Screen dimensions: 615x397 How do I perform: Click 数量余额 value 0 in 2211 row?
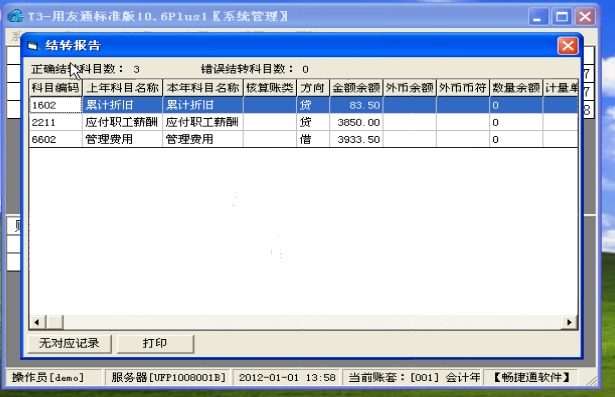516,122
